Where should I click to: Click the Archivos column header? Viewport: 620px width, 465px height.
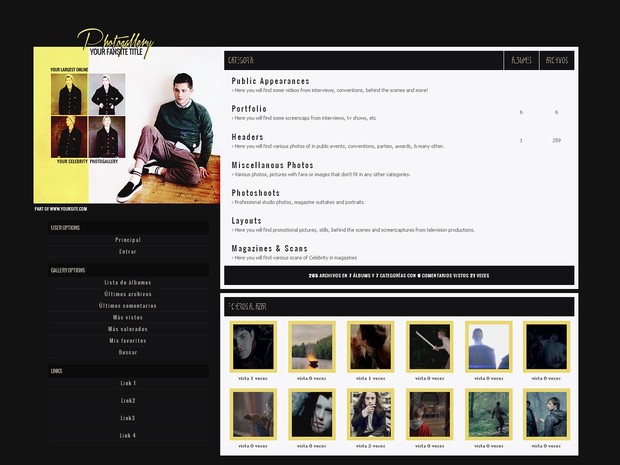pos(557,60)
